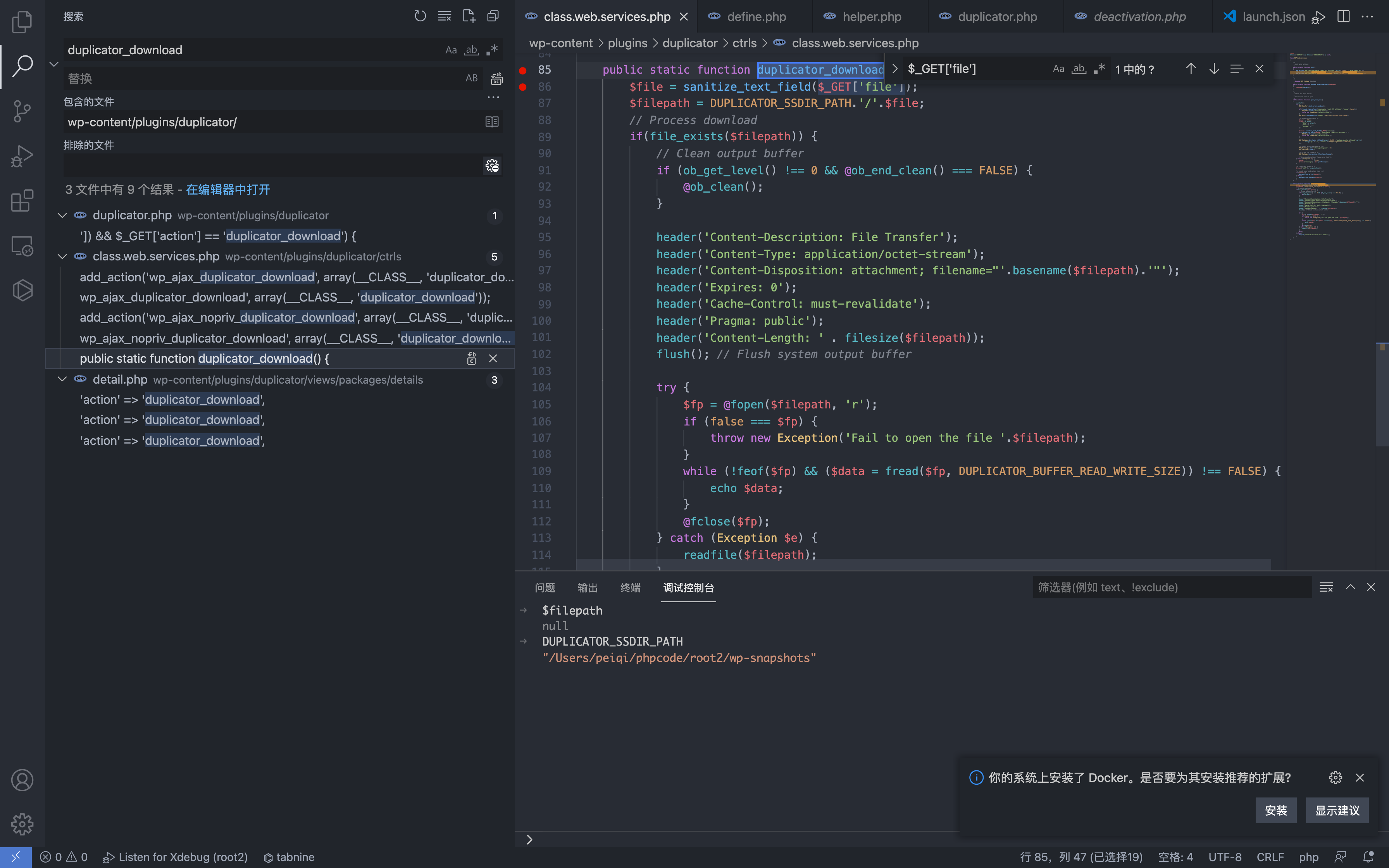This screenshot has width=1389, height=868.
Task: Open Extensions view in activity bar
Action: (x=22, y=200)
